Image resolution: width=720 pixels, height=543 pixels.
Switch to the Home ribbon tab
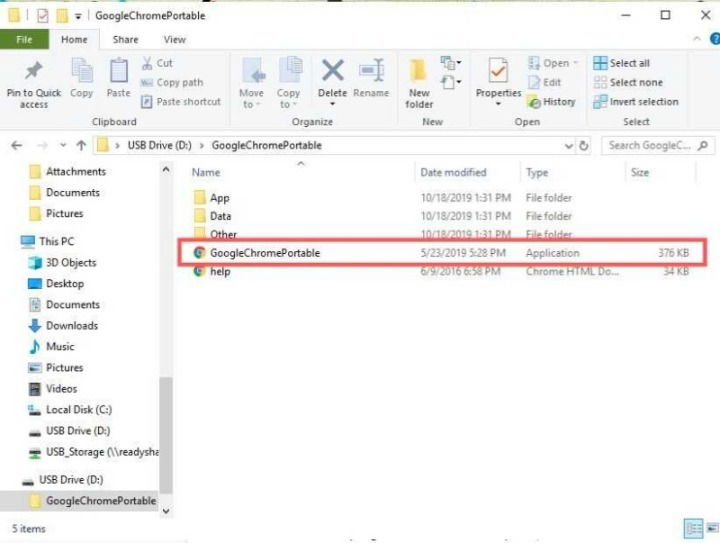click(x=74, y=39)
